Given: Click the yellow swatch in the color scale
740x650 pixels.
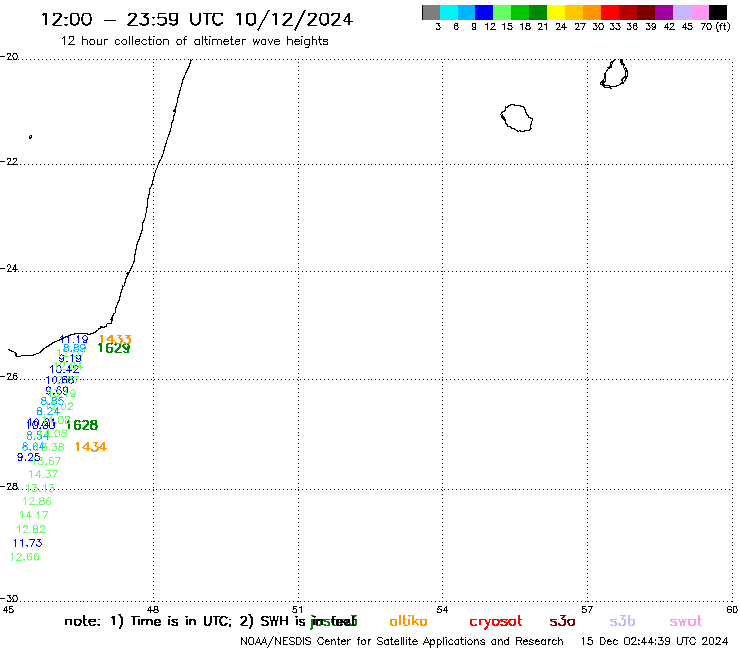Looking at the screenshot, I should (x=556, y=12).
